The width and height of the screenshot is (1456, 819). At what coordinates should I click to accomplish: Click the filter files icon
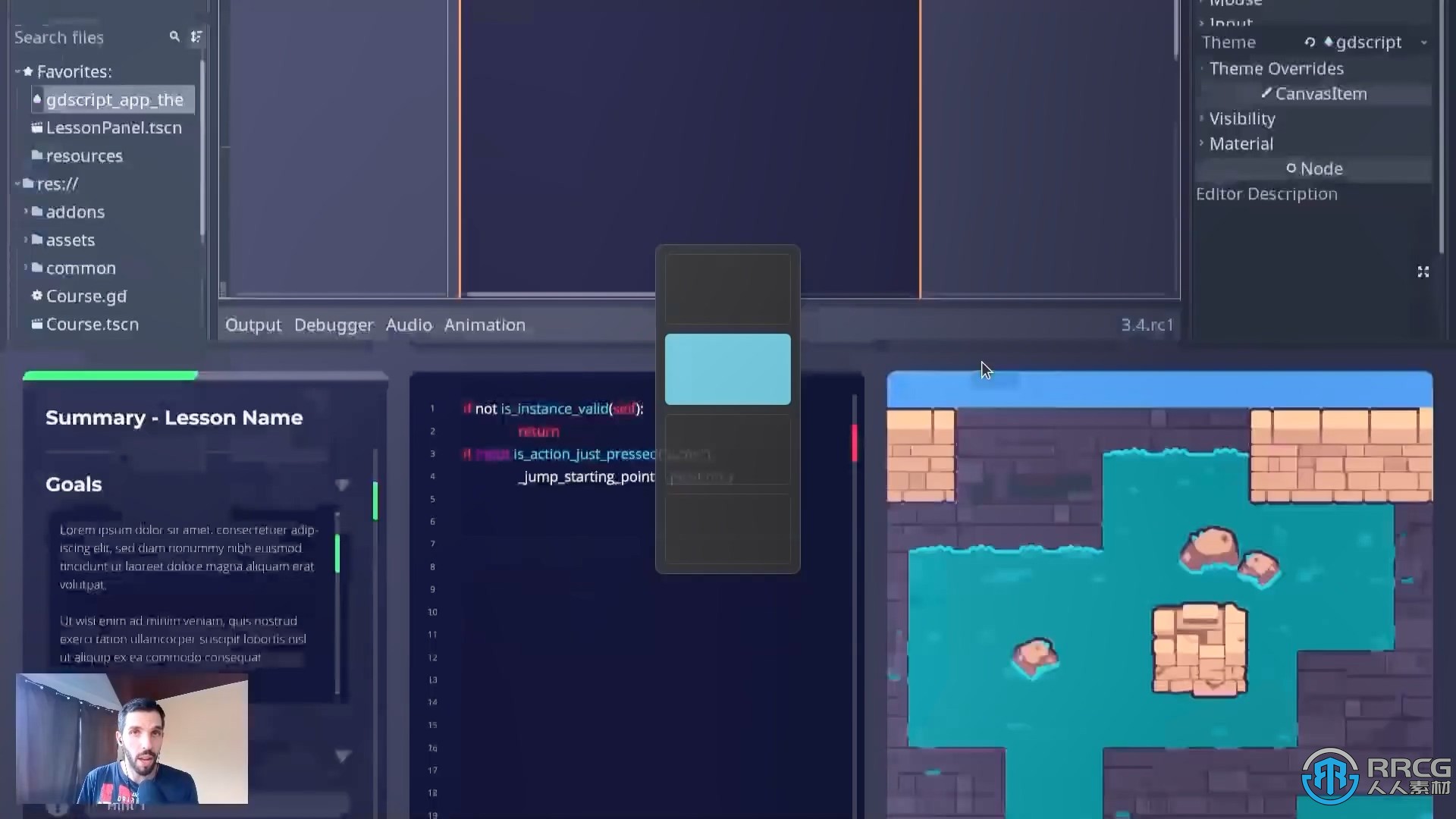196,37
